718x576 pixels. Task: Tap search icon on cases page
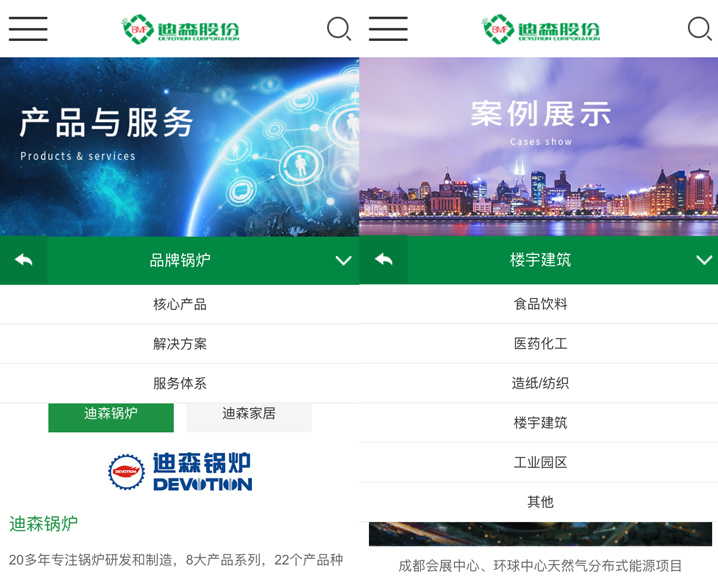tap(699, 29)
